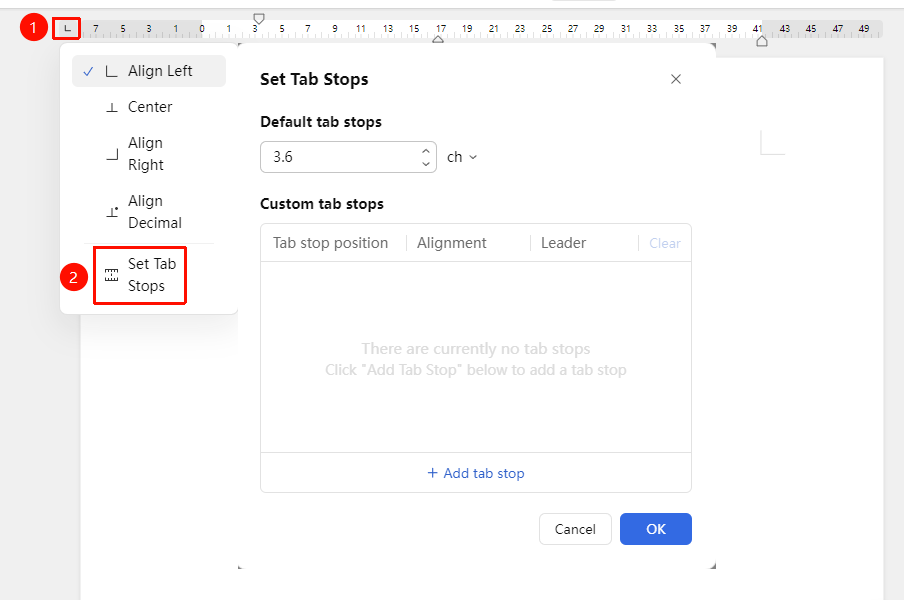The image size is (904, 600).
Task: Decrease the default tab stops value
Action: click(426, 164)
